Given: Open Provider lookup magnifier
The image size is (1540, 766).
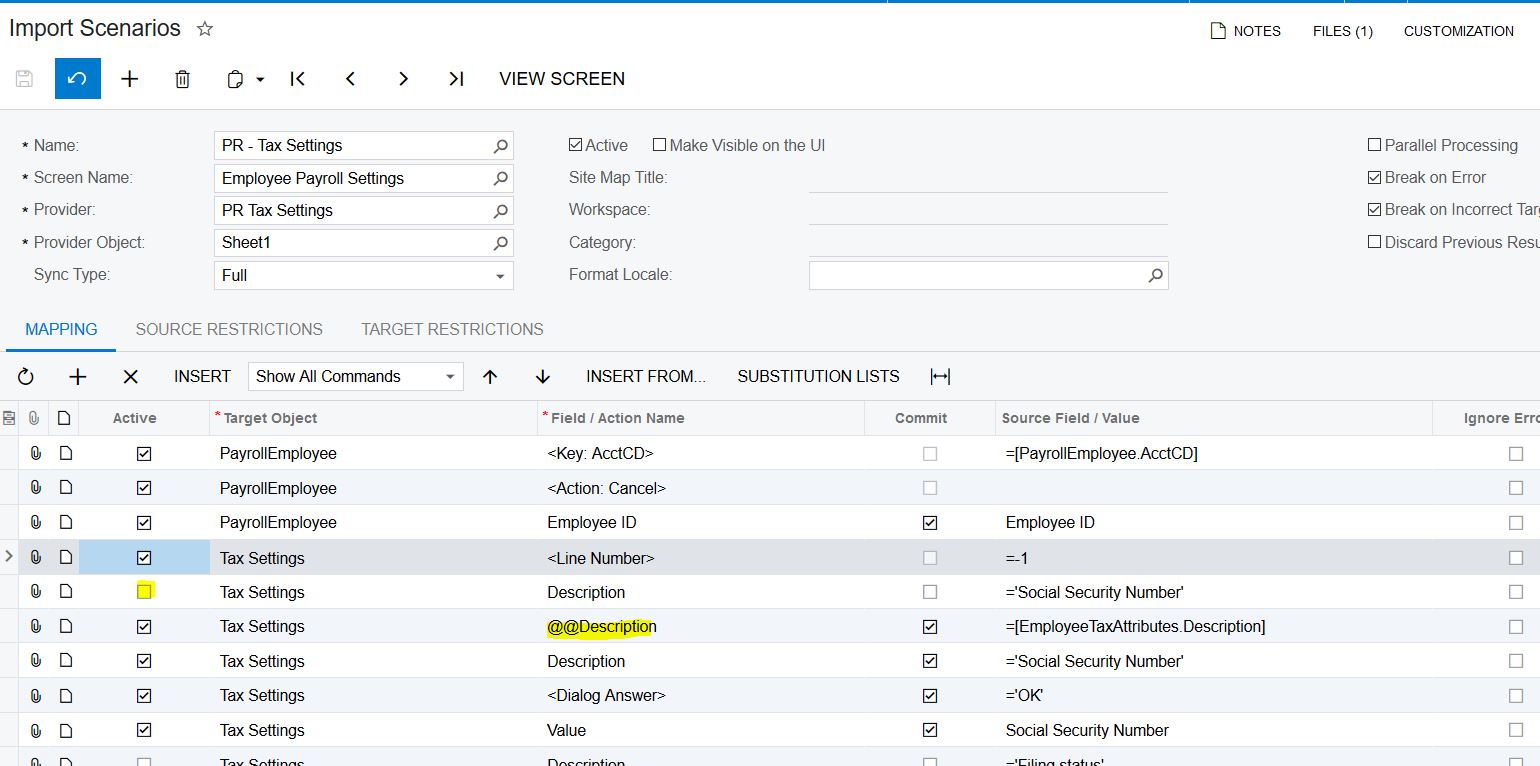Looking at the screenshot, I should click(501, 211).
